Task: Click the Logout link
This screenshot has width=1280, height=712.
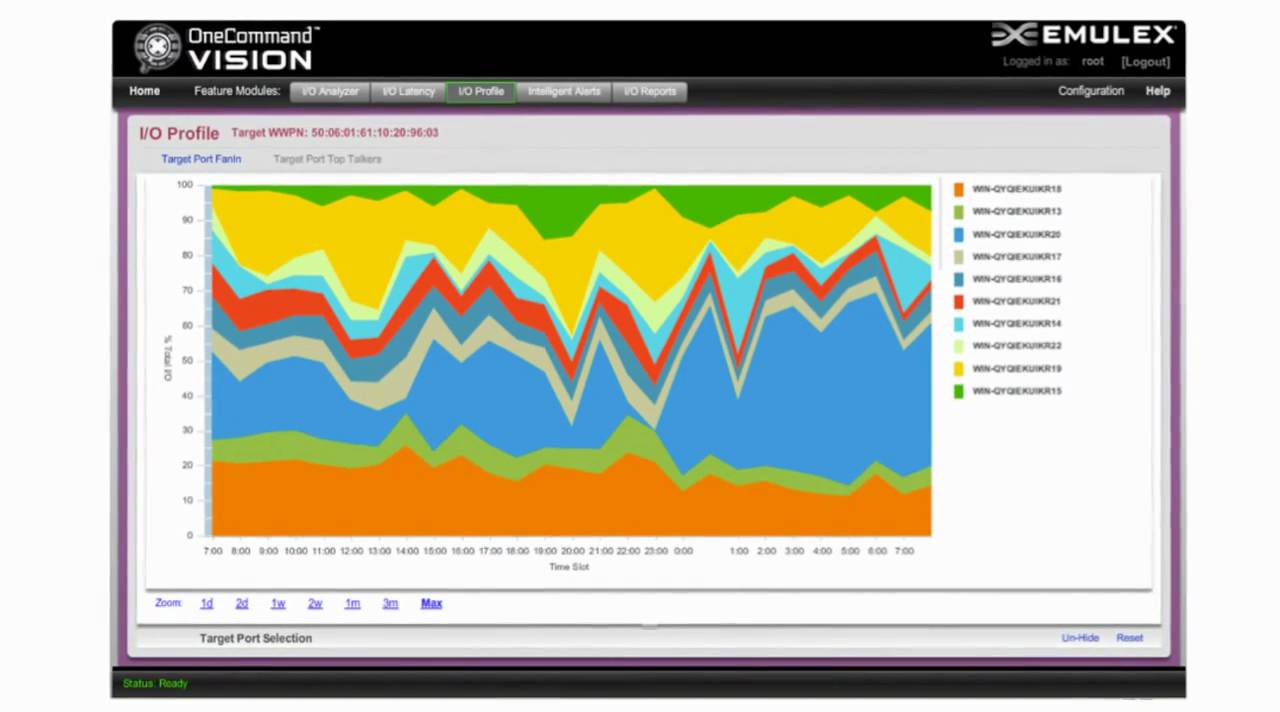Action: point(1145,62)
